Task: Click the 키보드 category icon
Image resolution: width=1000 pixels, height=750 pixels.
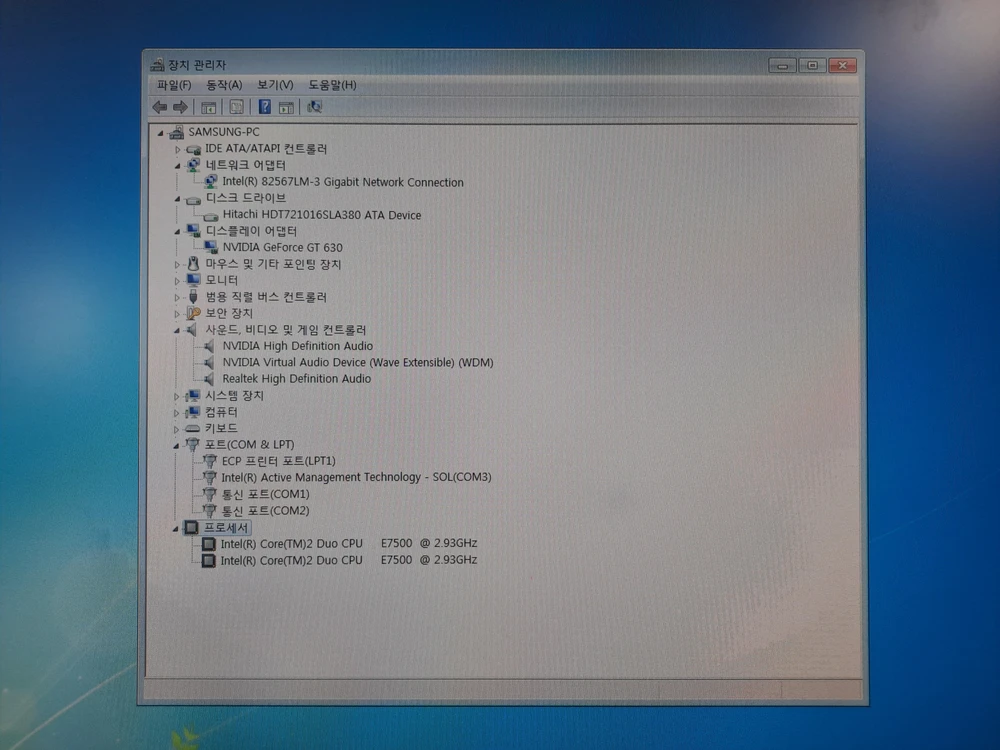Action: [x=192, y=429]
